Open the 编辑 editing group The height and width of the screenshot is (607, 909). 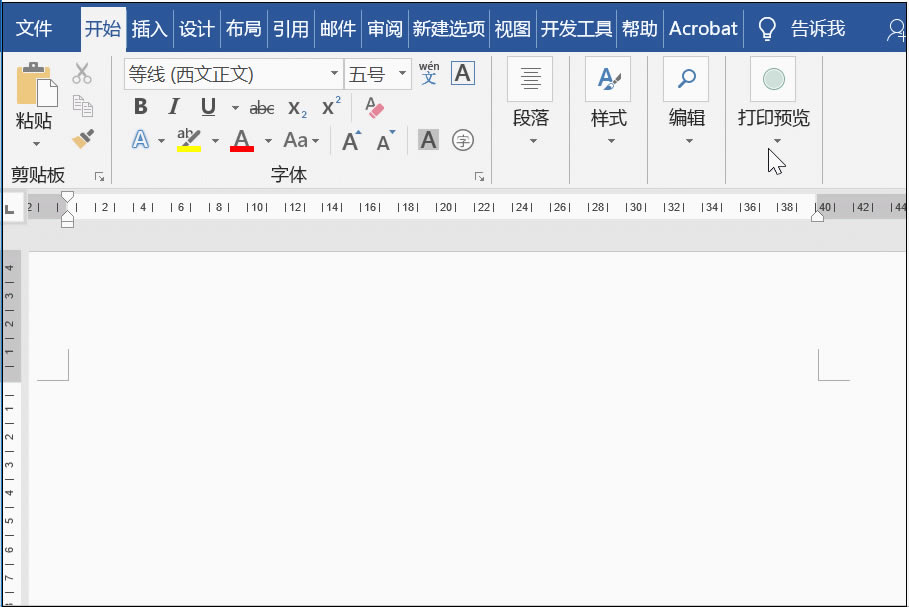(x=686, y=101)
